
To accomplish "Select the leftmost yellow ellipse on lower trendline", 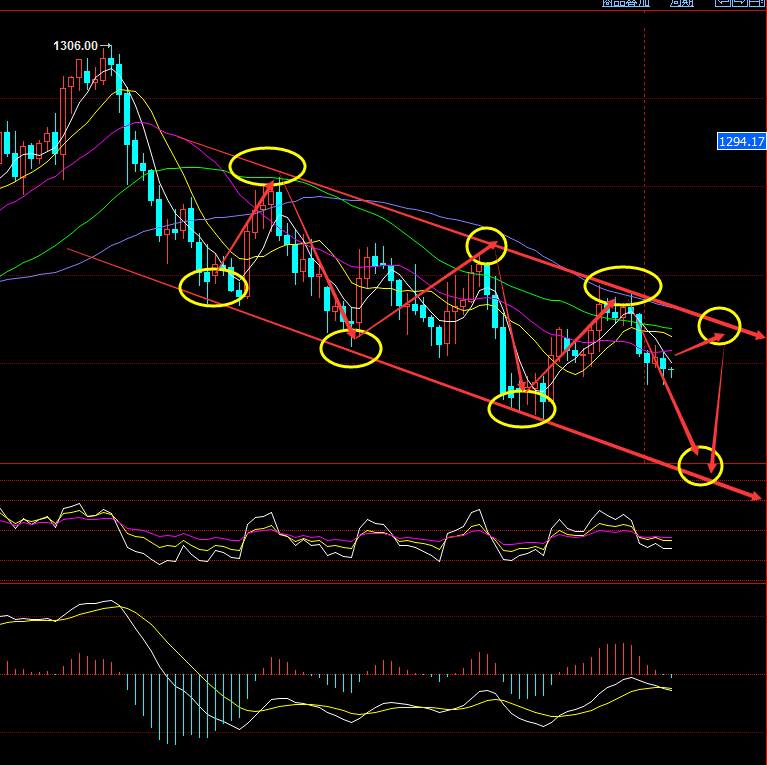I will [213, 287].
